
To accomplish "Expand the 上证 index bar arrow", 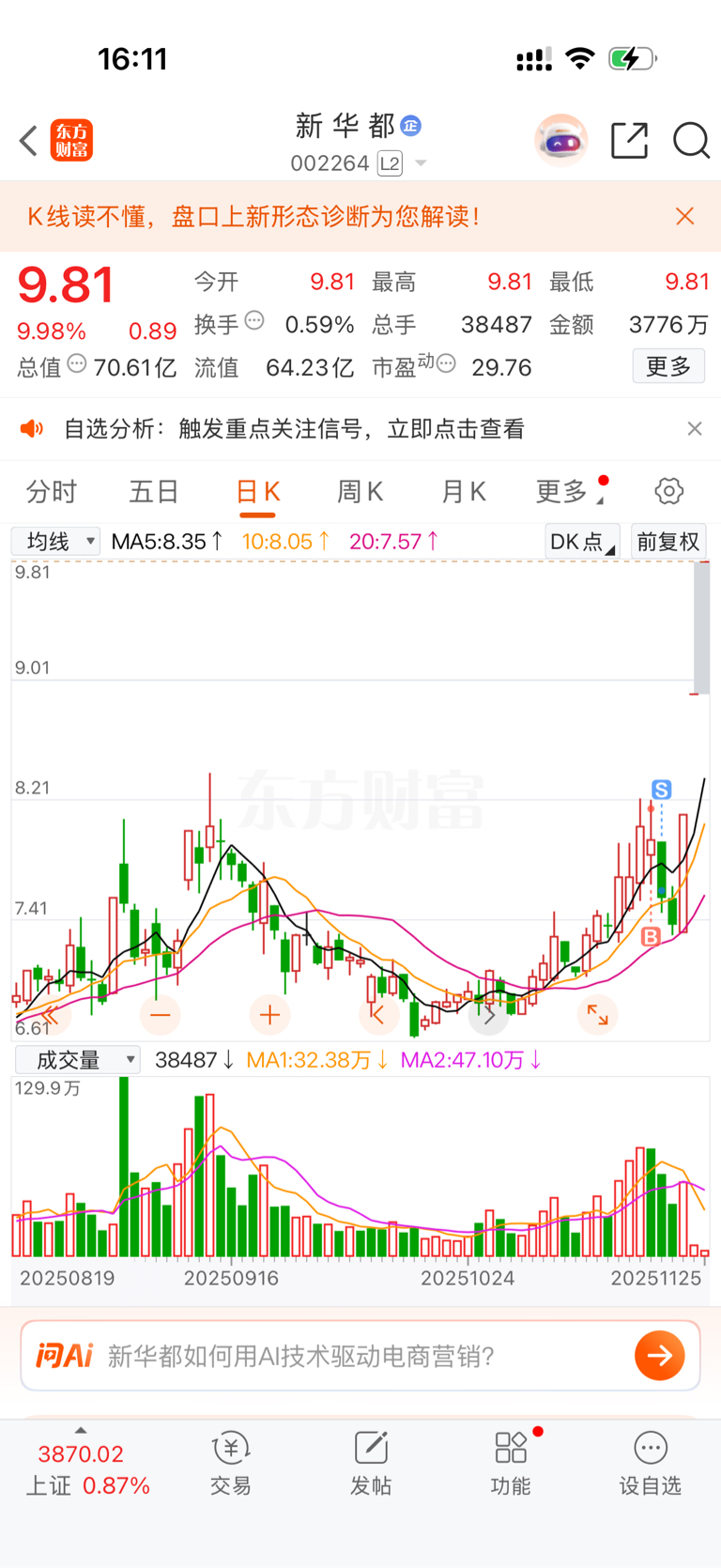I will [81, 1430].
